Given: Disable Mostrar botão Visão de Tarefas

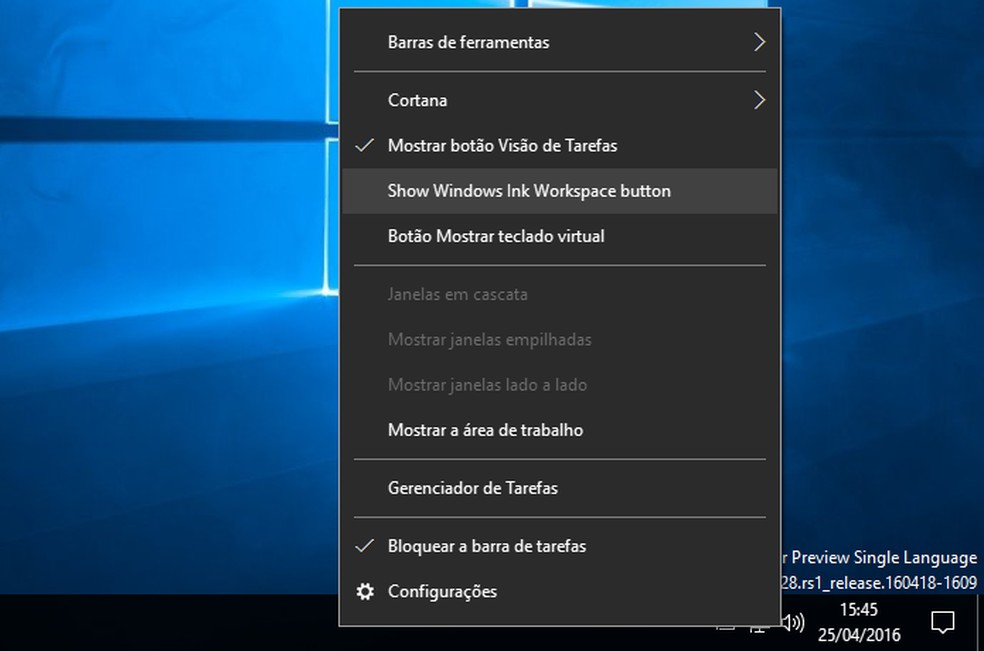Looking at the screenshot, I should click(x=504, y=145).
